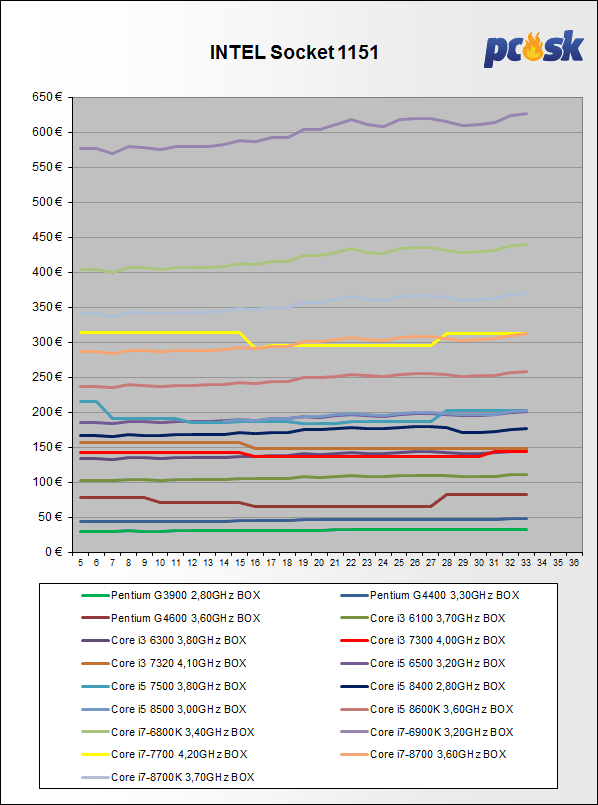Click the Pentium G3900 2,80GHz BOX legend entry
This screenshot has height=805, width=598.
(171, 596)
